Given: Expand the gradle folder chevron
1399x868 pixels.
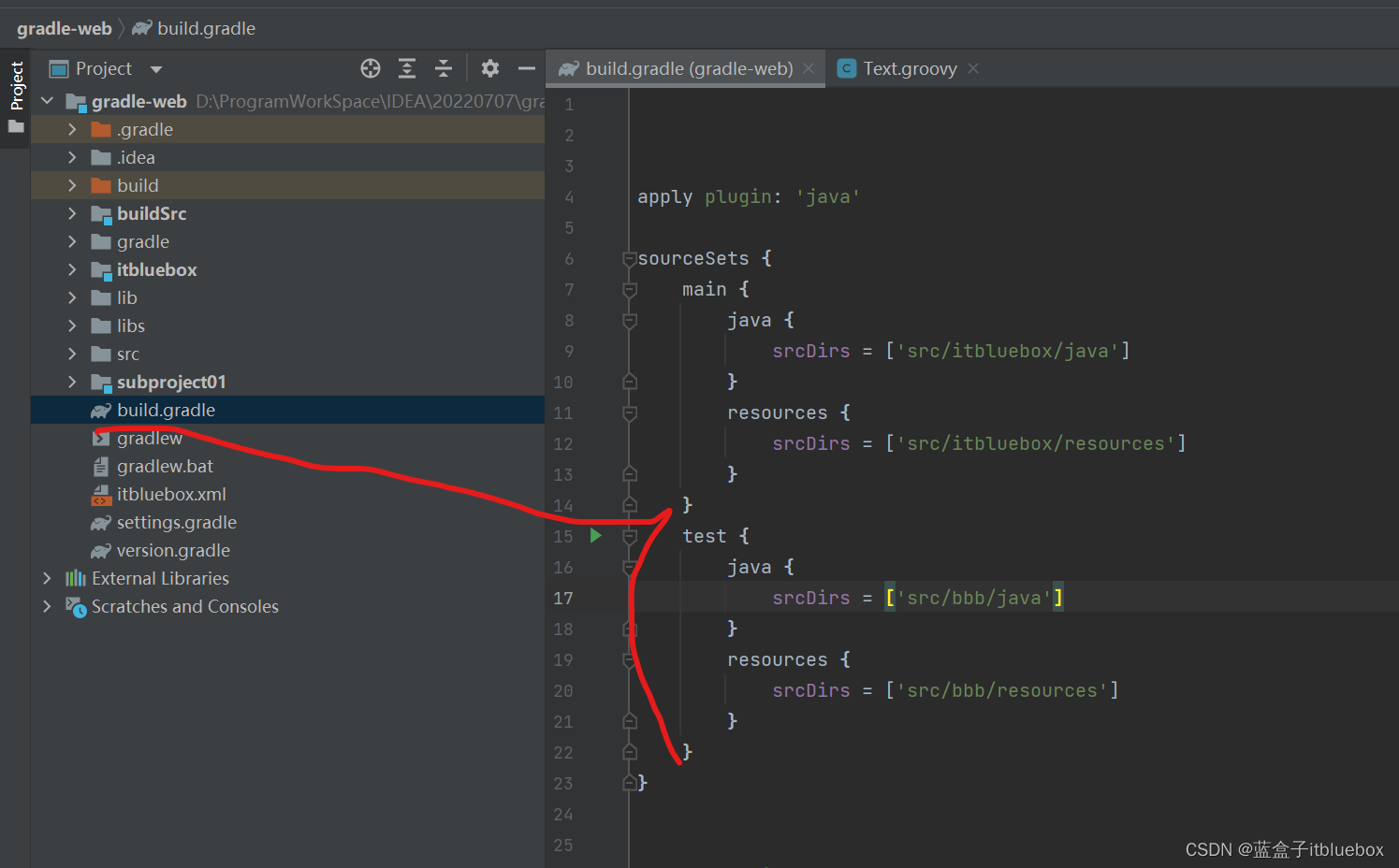Looking at the screenshot, I should pos(72,241).
